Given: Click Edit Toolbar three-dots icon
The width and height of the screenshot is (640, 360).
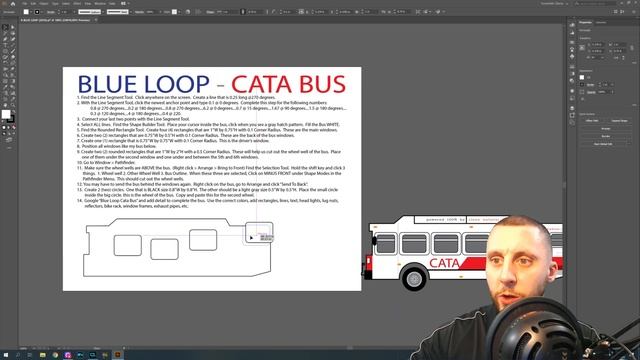Looking at the screenshot, I should [9, 147].
